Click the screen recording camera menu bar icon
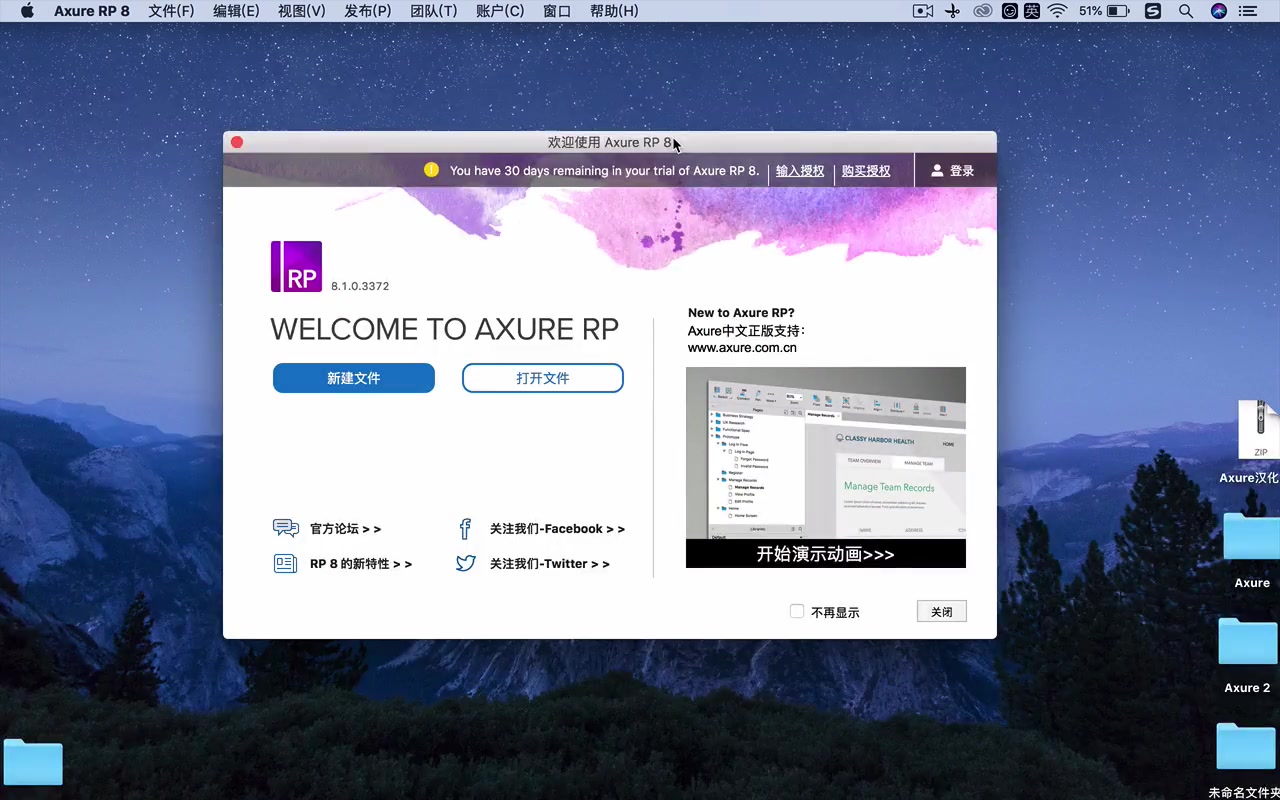The width and height of the screenshot is (1280, 800). coord(923,11)
